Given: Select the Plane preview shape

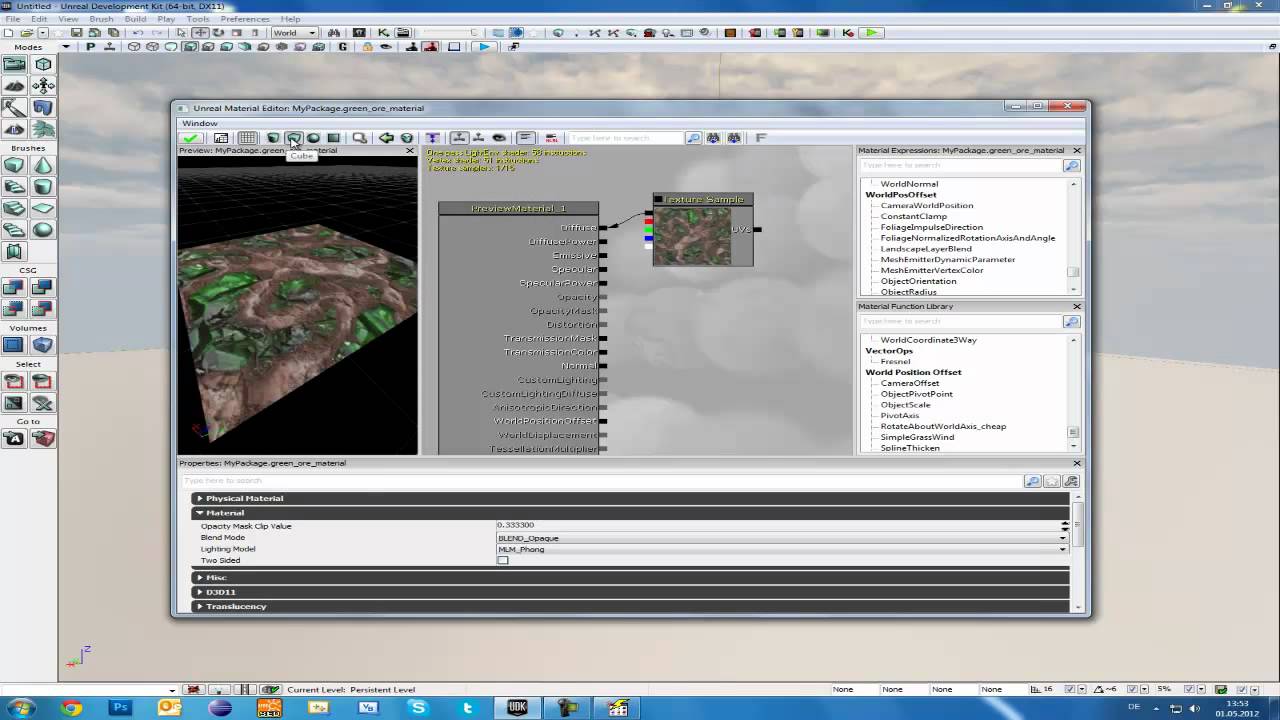Looking at the screenshot, I should (x=333, y=138).
